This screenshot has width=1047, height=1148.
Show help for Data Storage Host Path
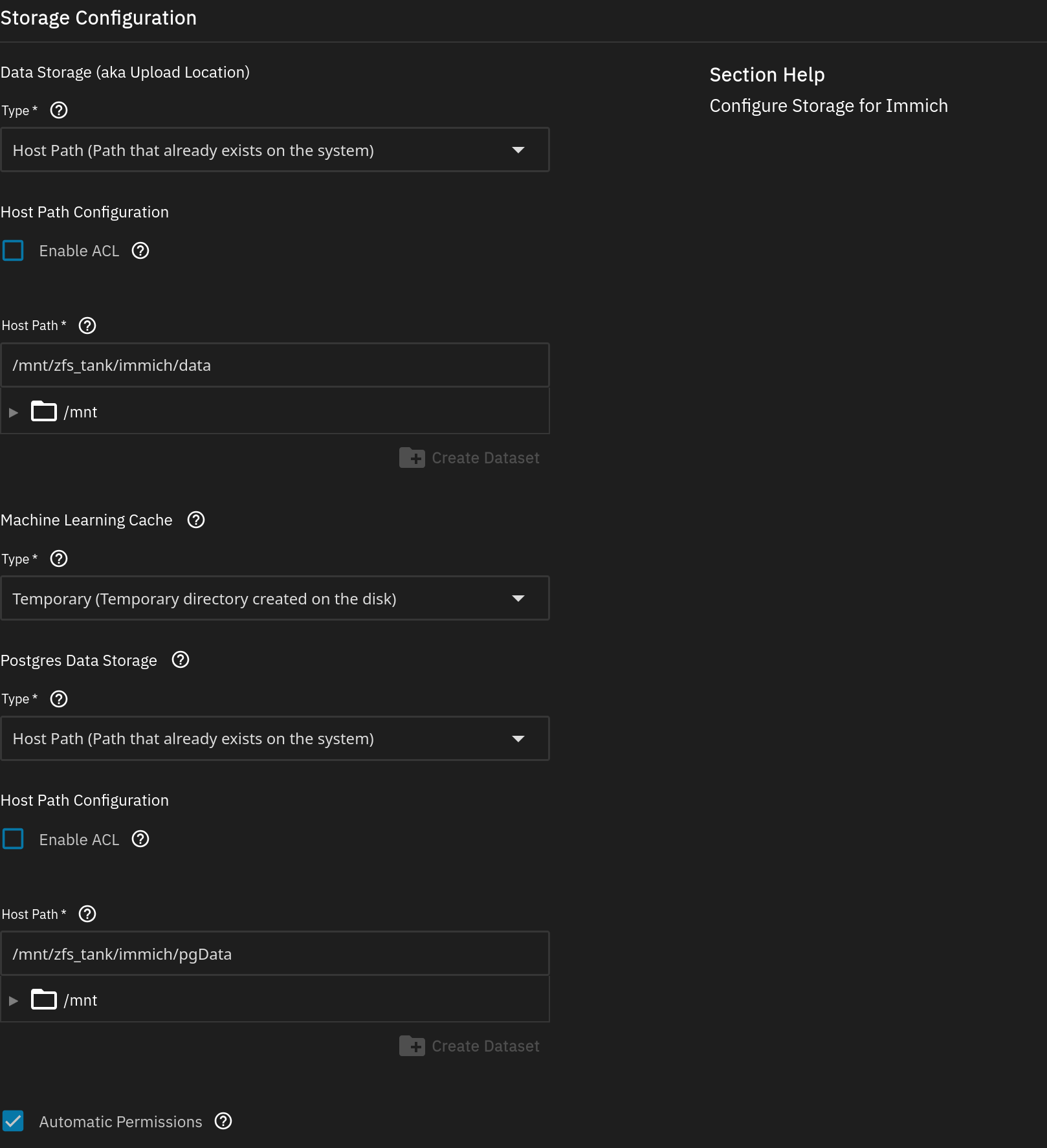tap(87, 326)
